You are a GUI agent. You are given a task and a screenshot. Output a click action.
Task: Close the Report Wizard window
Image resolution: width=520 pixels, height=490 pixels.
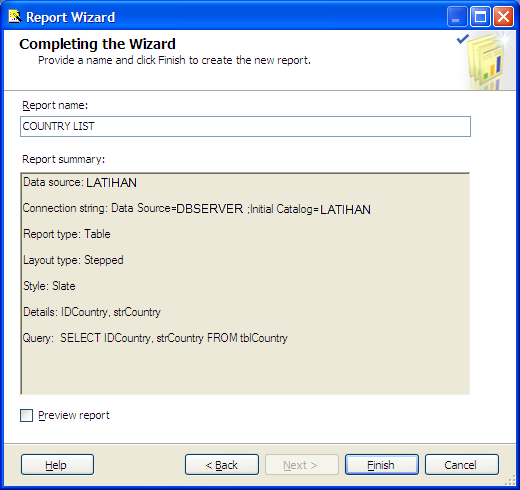click(x=503, y=17)
